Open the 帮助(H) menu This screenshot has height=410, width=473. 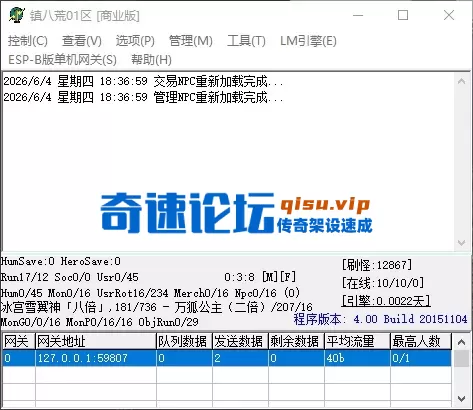pyautogui.click(x=151, y=60)
